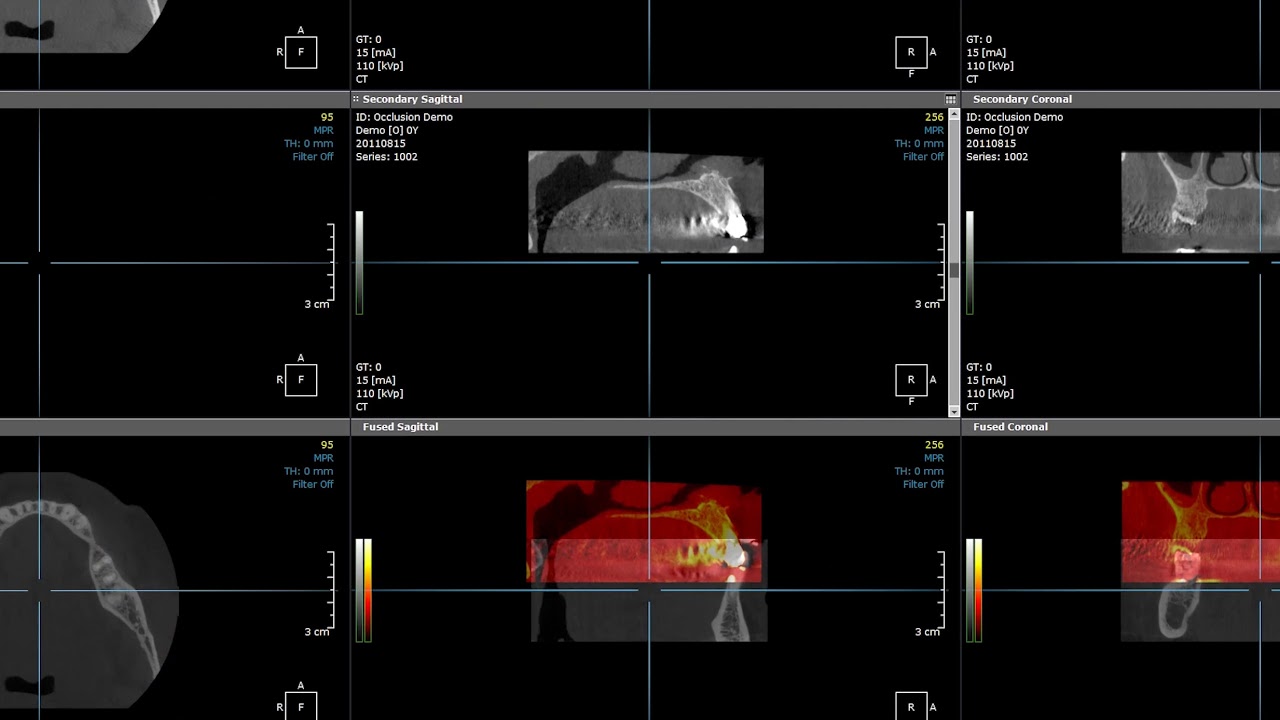Click "MPR" label in Secondary Sagittal pane
This screenshot has height=720, width=1280.
pos(934,130)
